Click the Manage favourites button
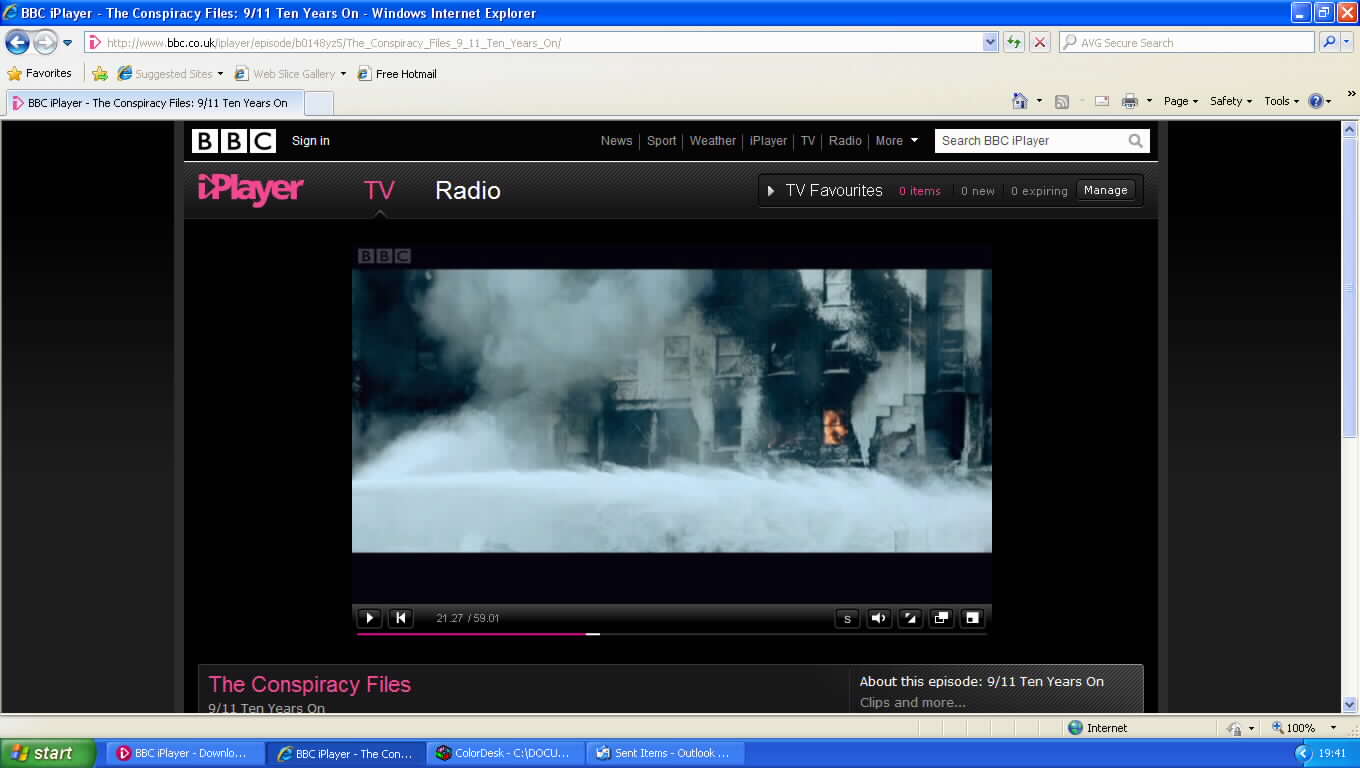This screenshot has height=768, width=1360. click(x=1105, y=190)
